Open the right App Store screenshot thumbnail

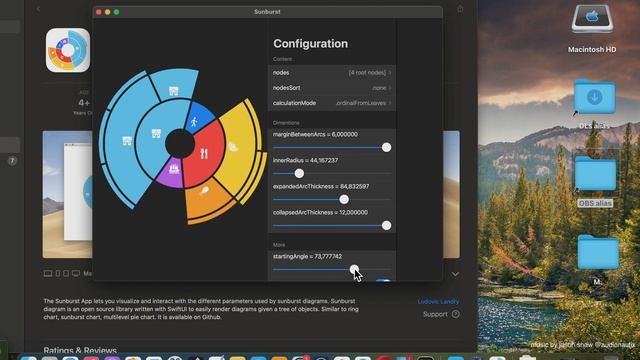(x=451, y=194)
